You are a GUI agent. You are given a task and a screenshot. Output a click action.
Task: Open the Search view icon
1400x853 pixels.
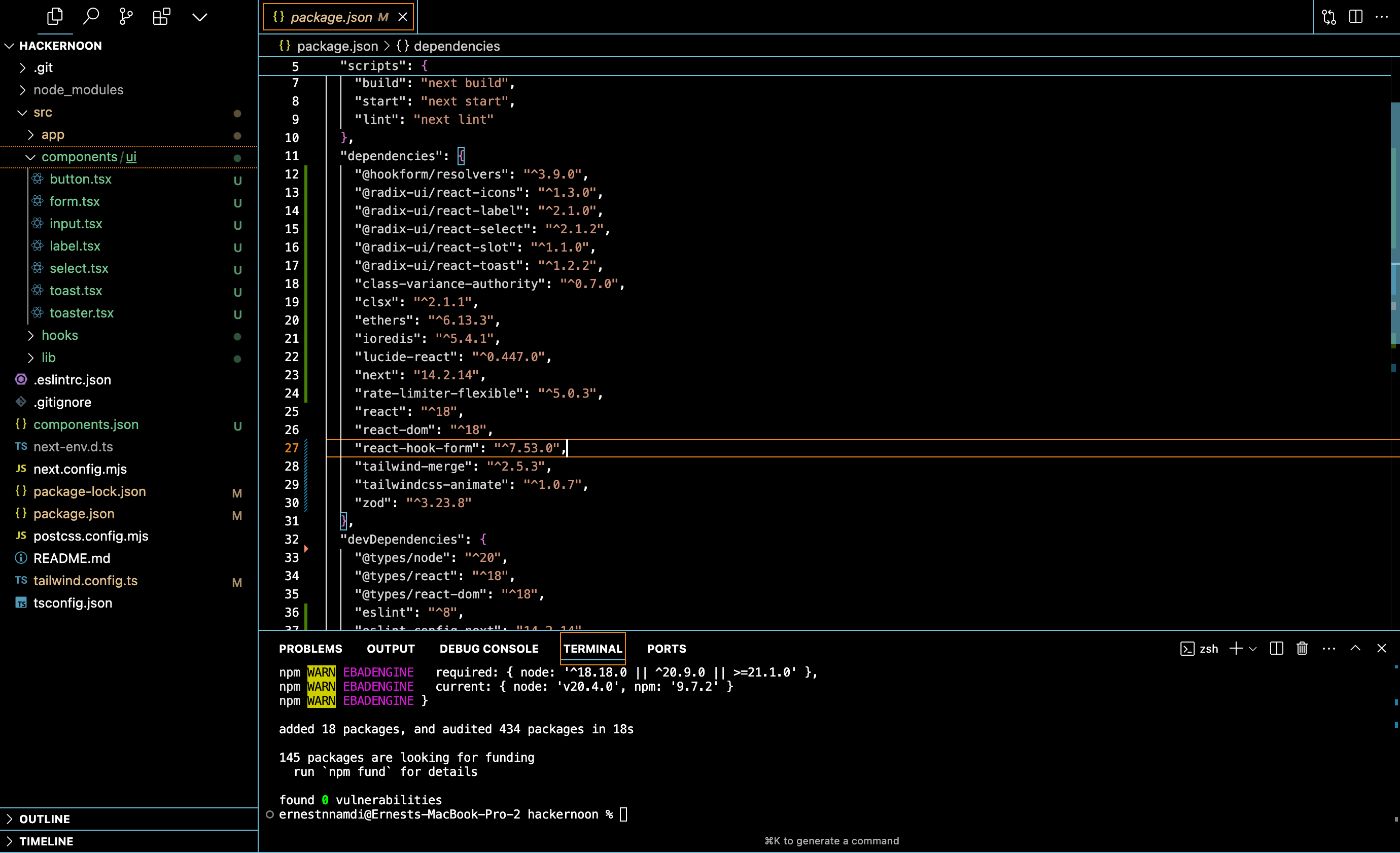[x=91, y=16]
